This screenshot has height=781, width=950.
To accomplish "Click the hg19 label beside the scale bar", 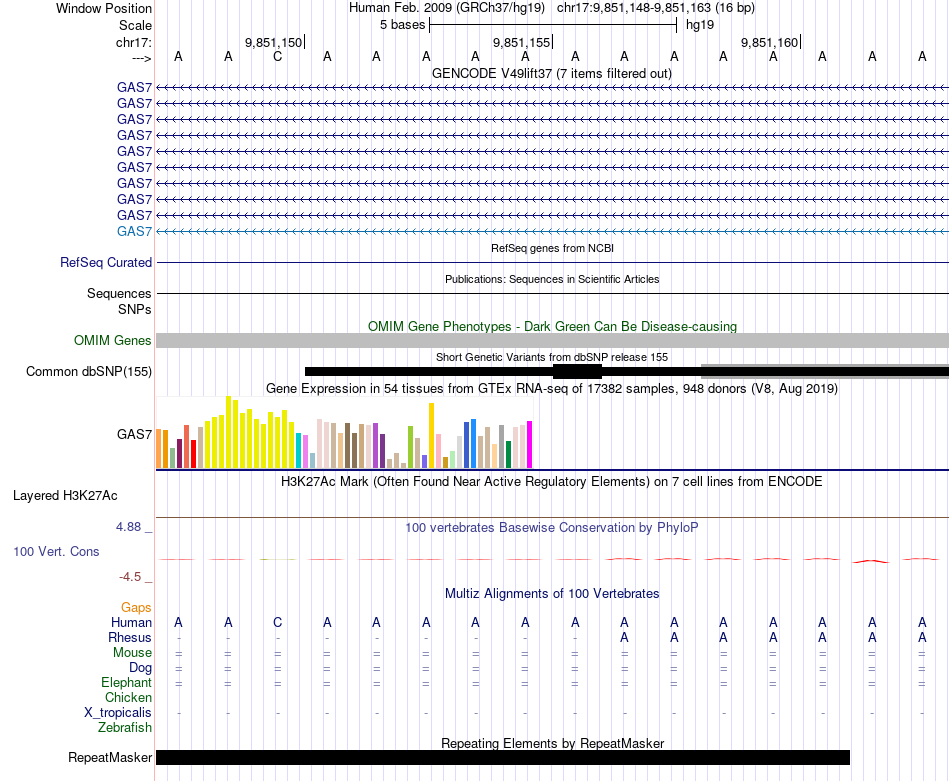I will (700, 25).
